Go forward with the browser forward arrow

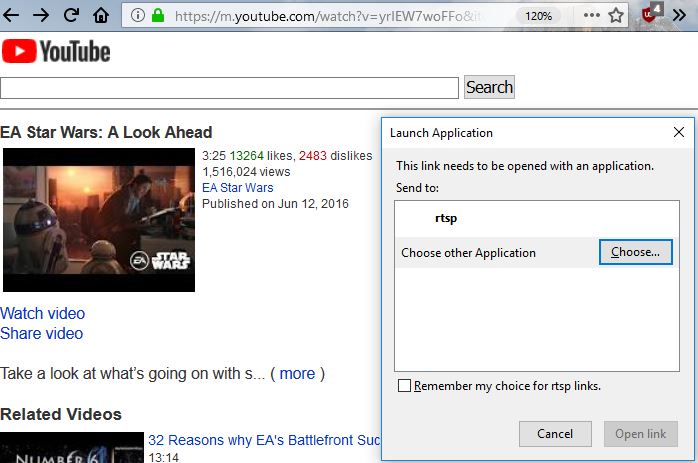41,16
